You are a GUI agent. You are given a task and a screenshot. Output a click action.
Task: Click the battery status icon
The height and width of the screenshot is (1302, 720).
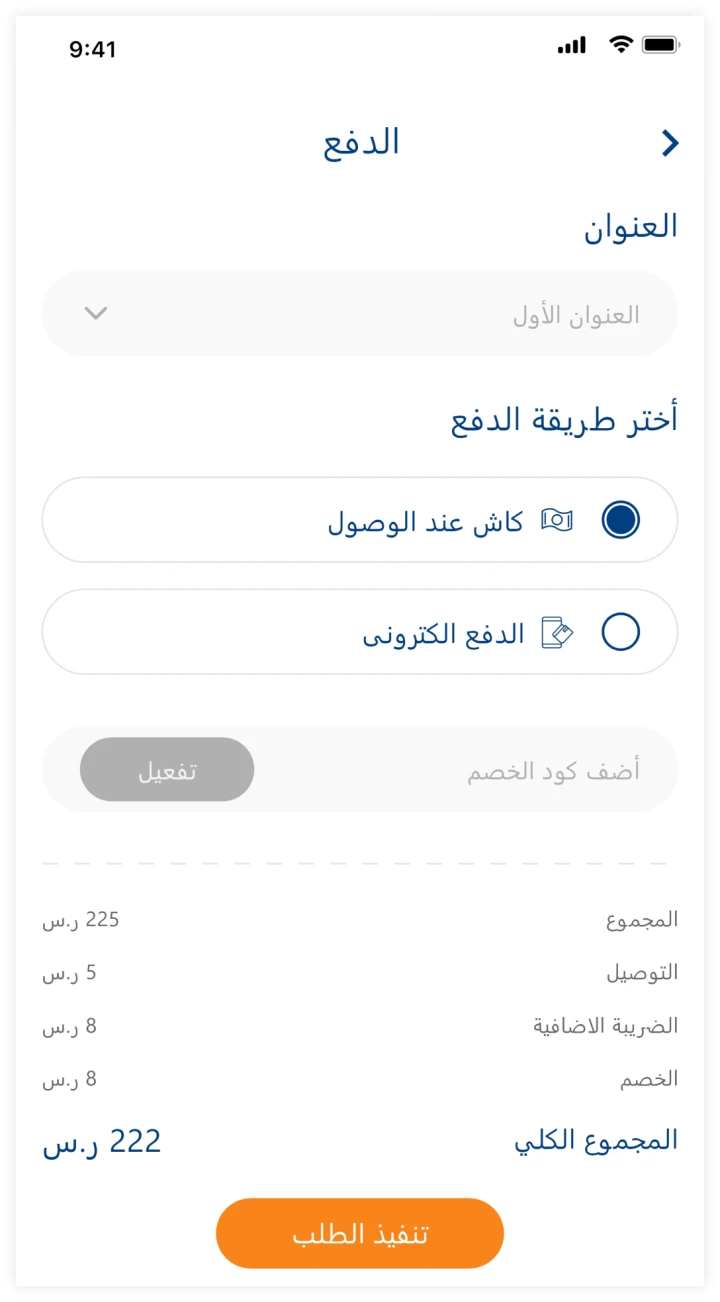click(x=661, y=45)
